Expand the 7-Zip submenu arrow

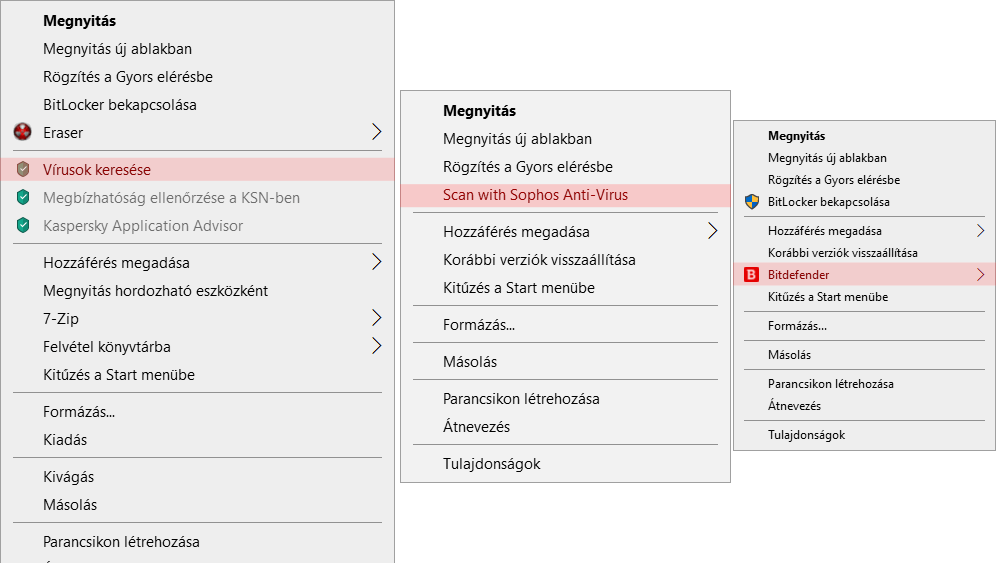[x=376, y=318]
